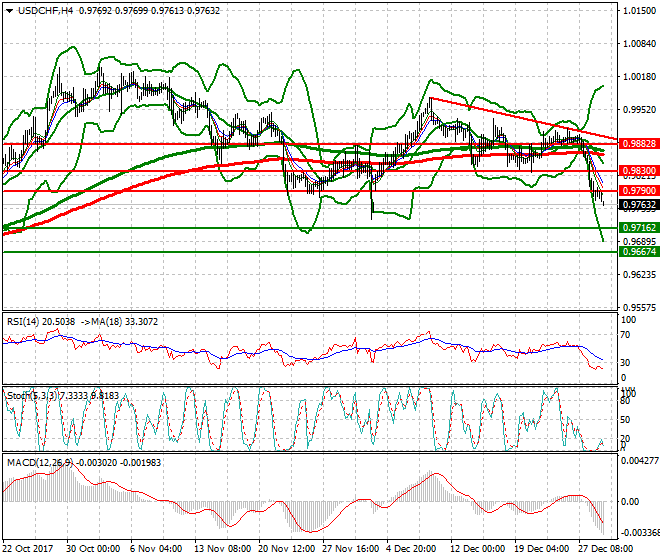
Task: Click the RSI(14) 20.5038 indicator label
Action: click(41, 322)
